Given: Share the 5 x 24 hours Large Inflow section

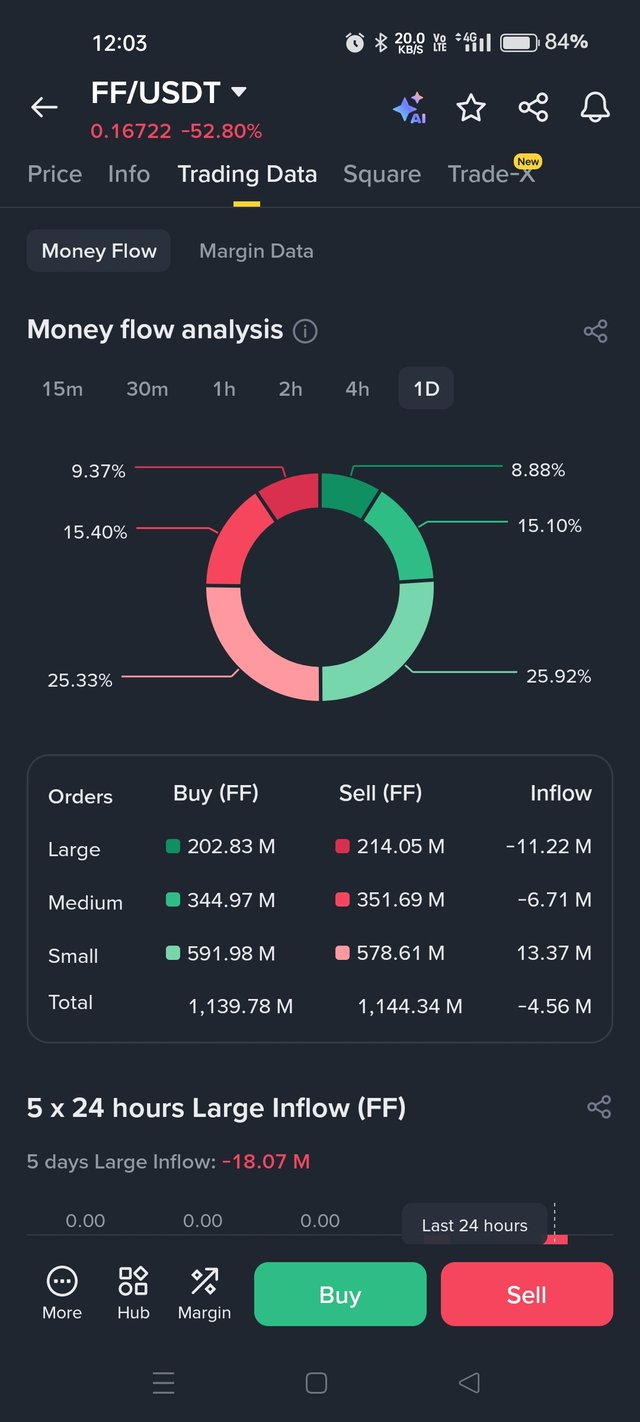Looking at the screenshot, I should tap(599, 1107).
